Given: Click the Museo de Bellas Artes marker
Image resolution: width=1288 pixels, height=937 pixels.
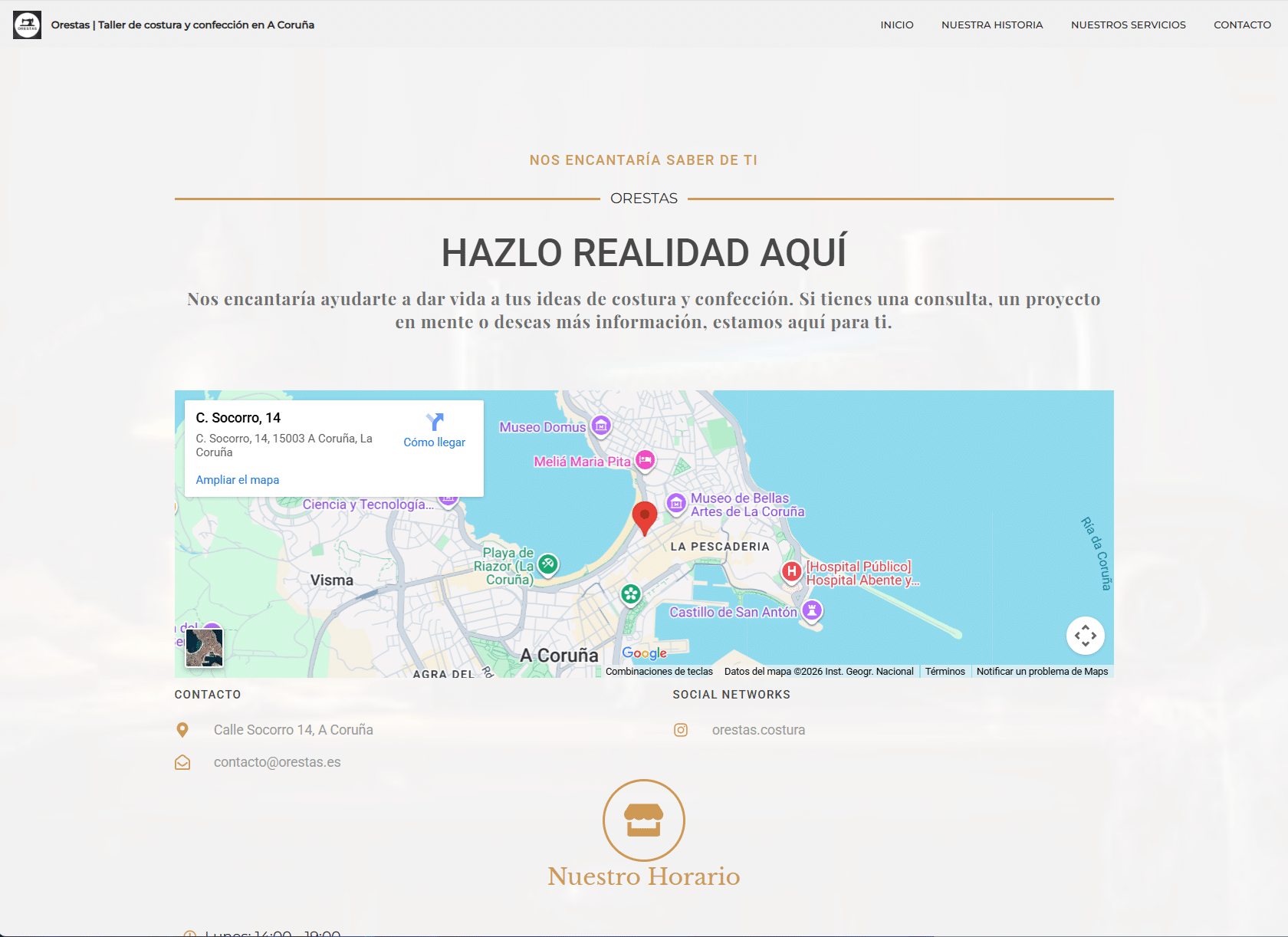Looking at the screenshot, I should pyautogui.click(x=676, y=503).
